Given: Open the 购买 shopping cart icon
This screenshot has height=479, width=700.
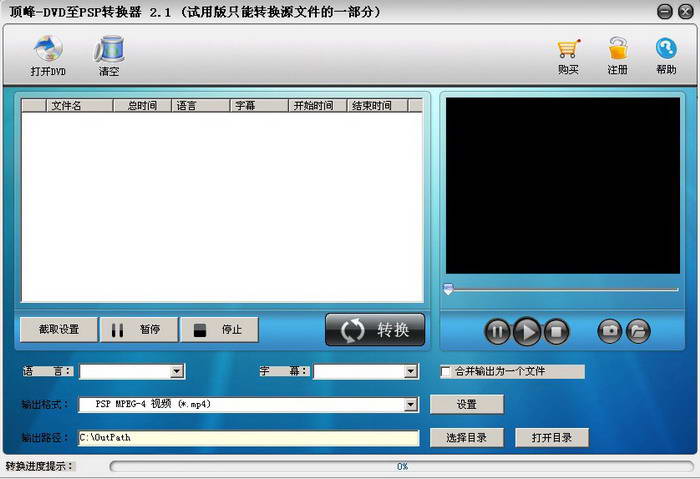Looking at the screenshot, I should point(568,56).
